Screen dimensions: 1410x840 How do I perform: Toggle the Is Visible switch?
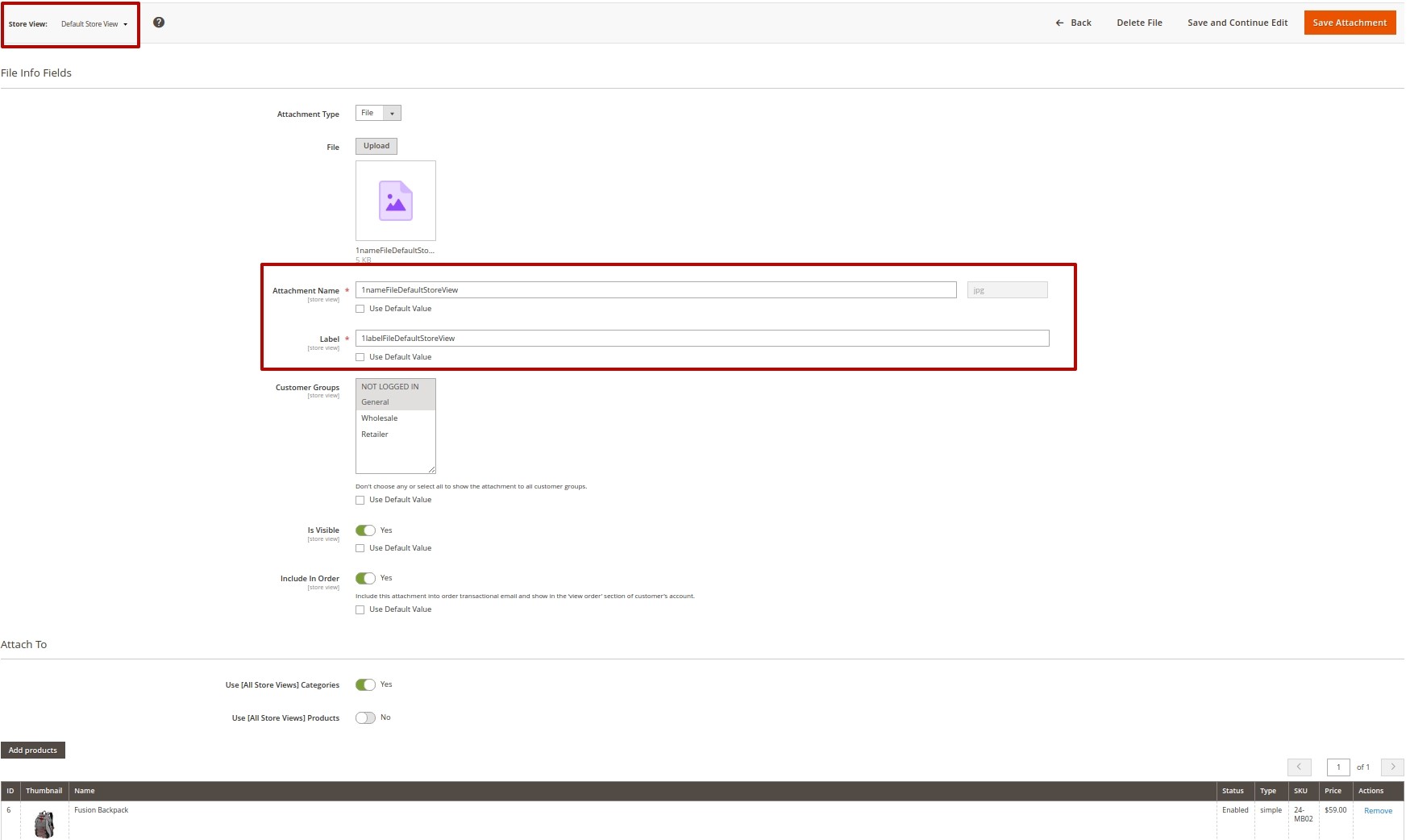click(365, 530)
